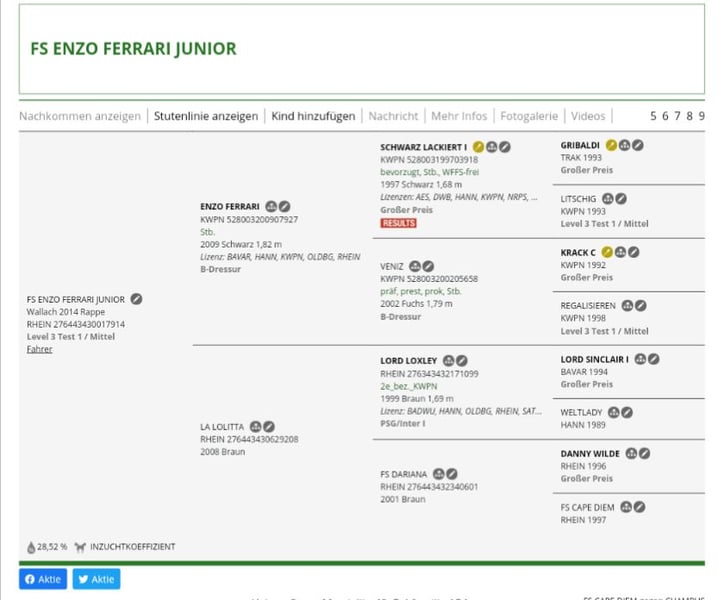Open ENZO FERRARI sire name
718x600 pixels.
230,207
